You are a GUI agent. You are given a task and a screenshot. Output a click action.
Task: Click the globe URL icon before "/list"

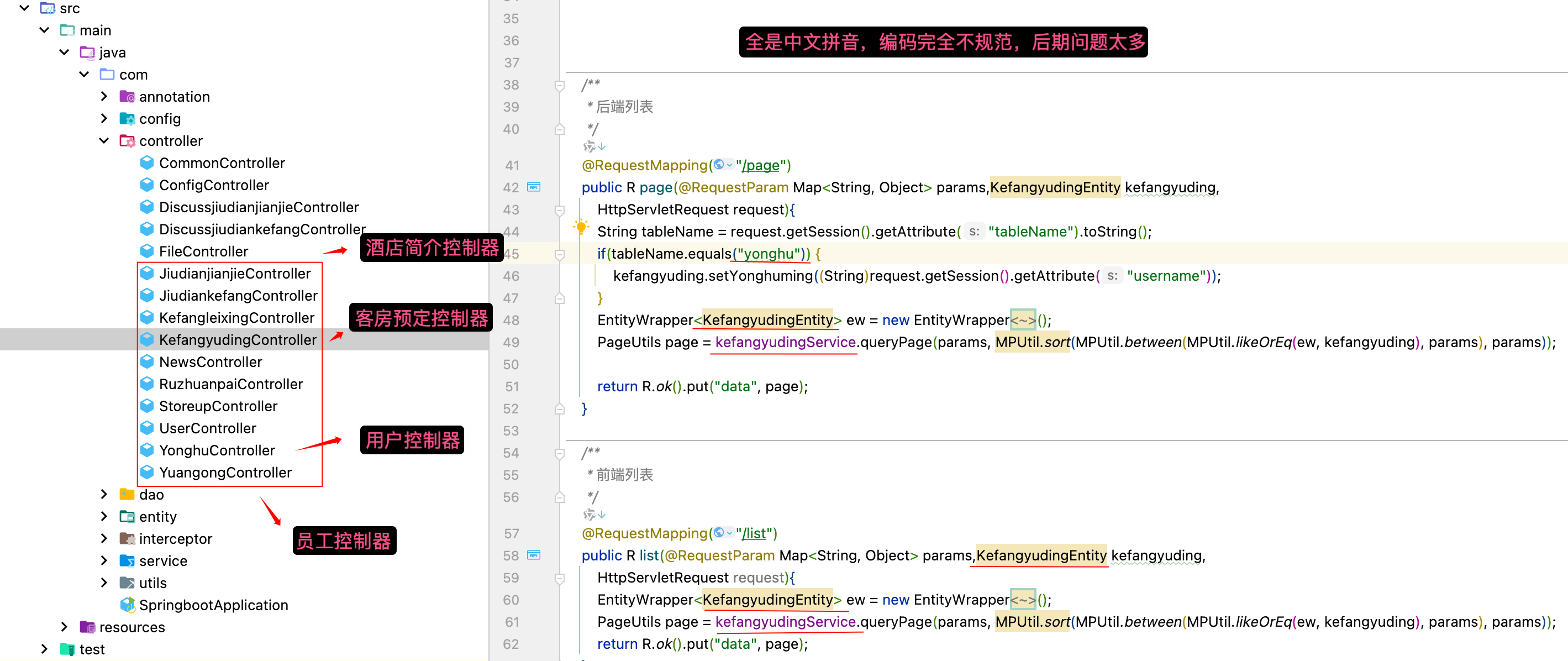(x=719, y=533)
